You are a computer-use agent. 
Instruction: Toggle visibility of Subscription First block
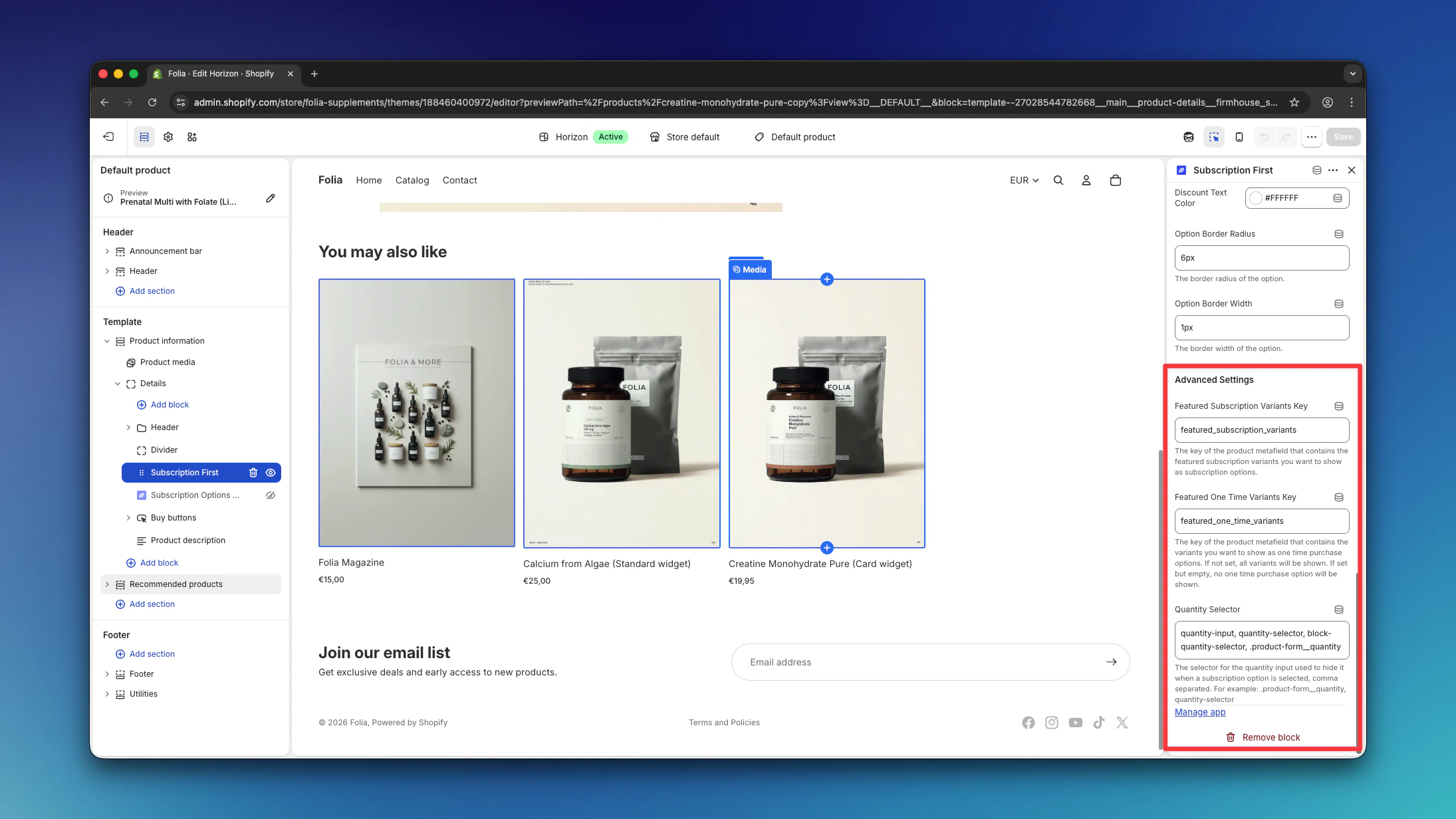[x=271, y=473]
